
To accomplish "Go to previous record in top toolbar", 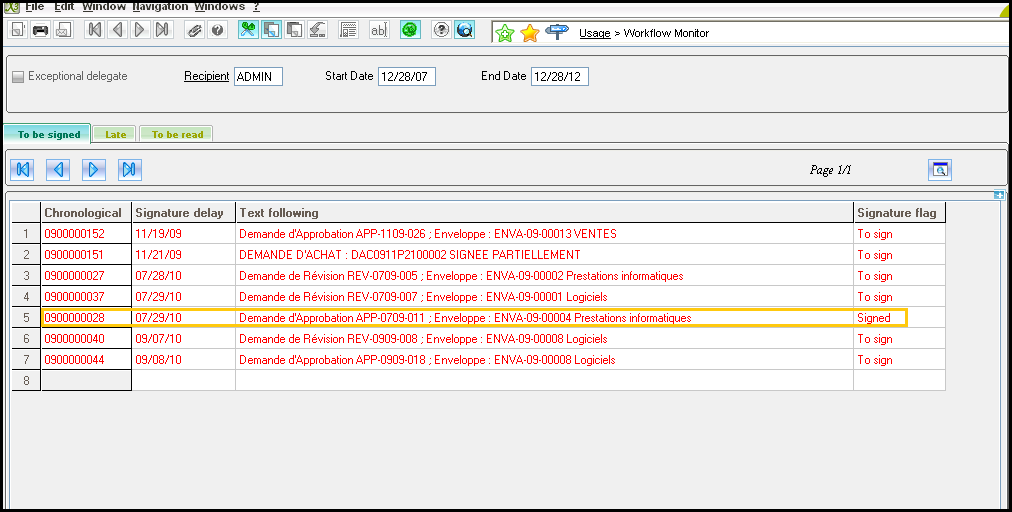I will click(x=117, y=30).
